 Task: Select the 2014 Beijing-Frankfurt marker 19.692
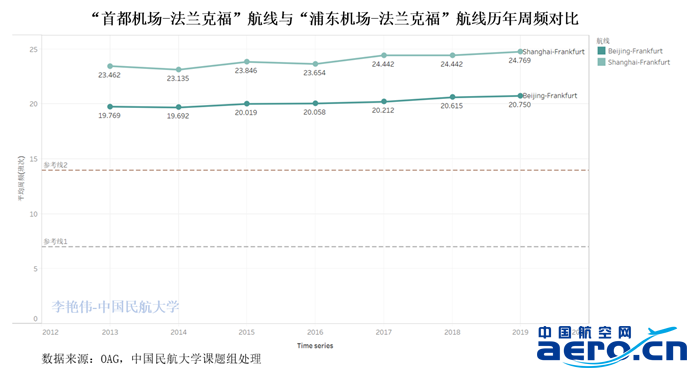tap(178, 107)
